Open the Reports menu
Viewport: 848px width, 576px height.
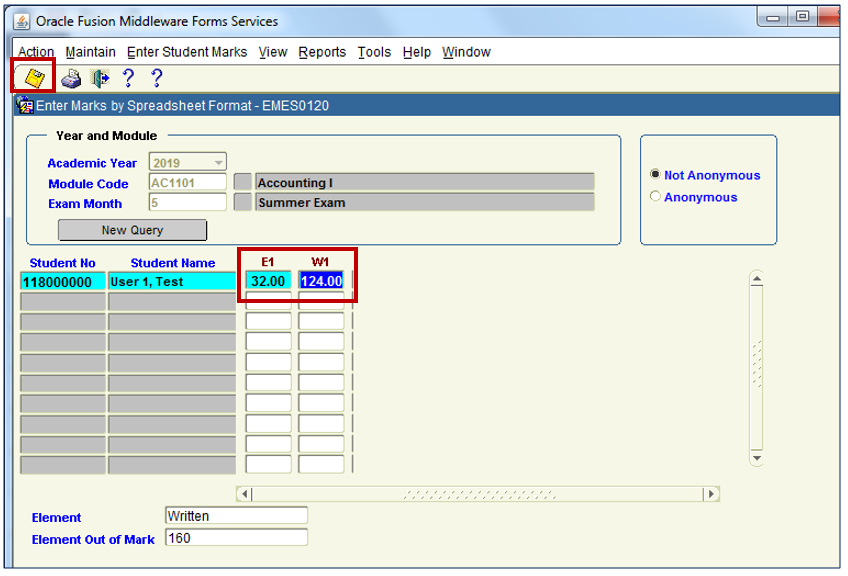(x=322, y=52)
